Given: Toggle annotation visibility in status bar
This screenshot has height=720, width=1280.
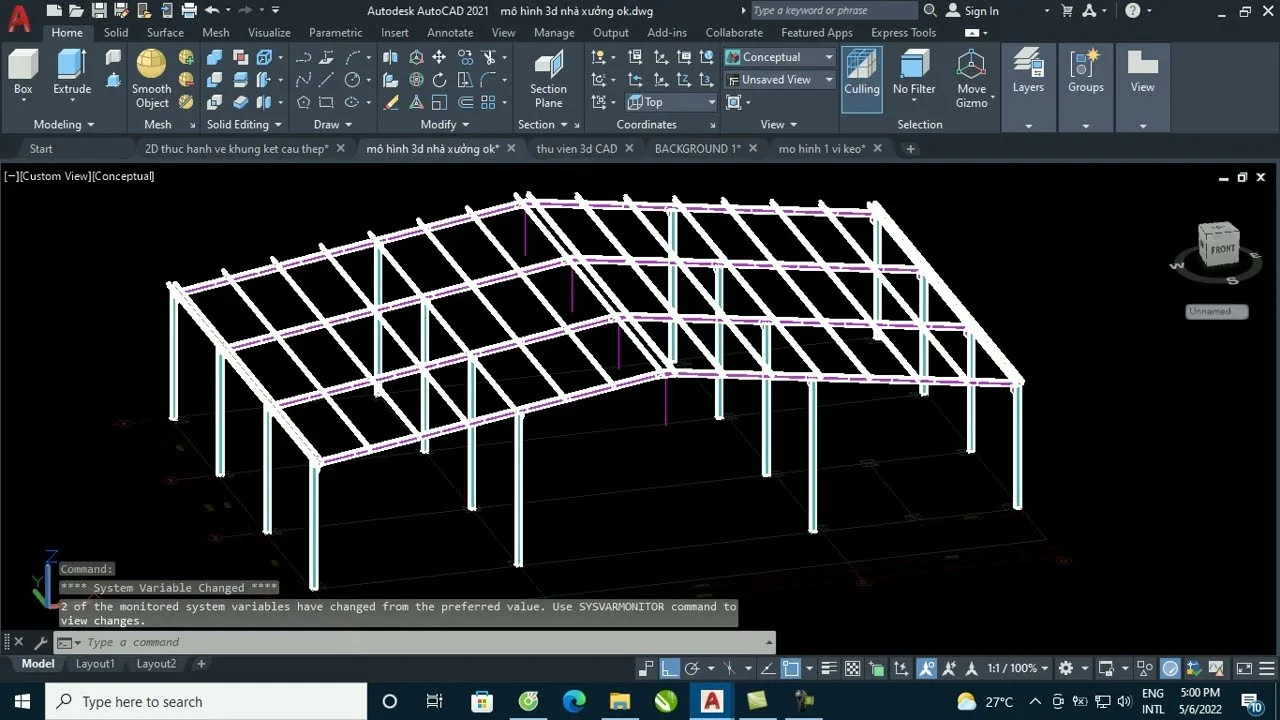Looking at the screenshot, I should pyautogui.click(x=926, y=668).
